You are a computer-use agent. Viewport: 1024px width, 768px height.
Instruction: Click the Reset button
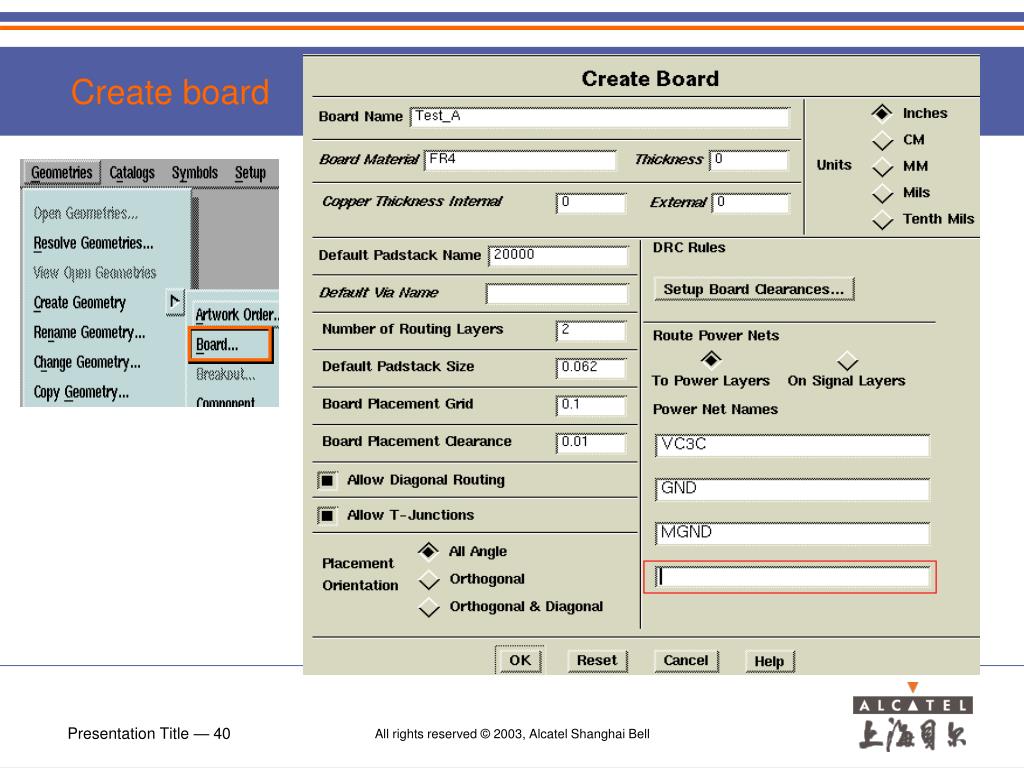click(597, 661)
